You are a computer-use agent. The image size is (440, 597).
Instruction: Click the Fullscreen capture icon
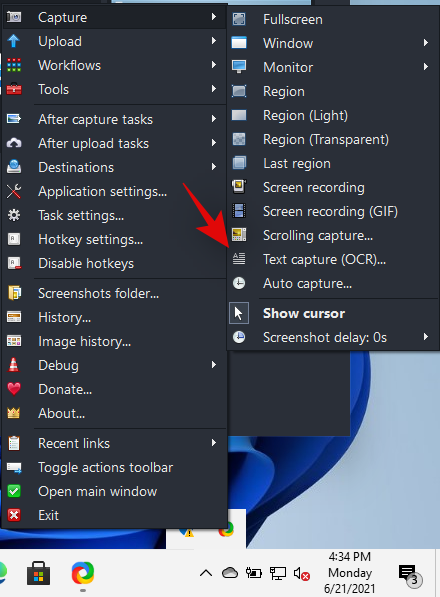tap(239, 19)
